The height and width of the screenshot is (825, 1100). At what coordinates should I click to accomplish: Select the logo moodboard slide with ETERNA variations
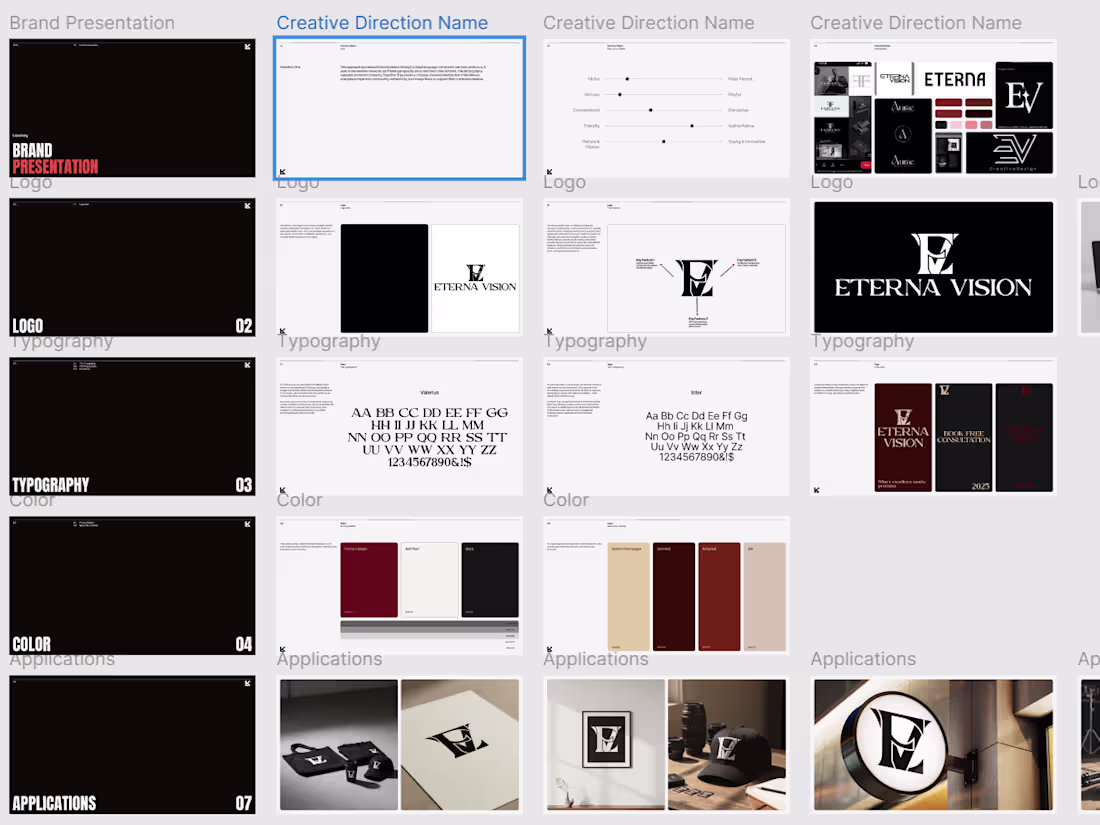(x=932, y=108)
